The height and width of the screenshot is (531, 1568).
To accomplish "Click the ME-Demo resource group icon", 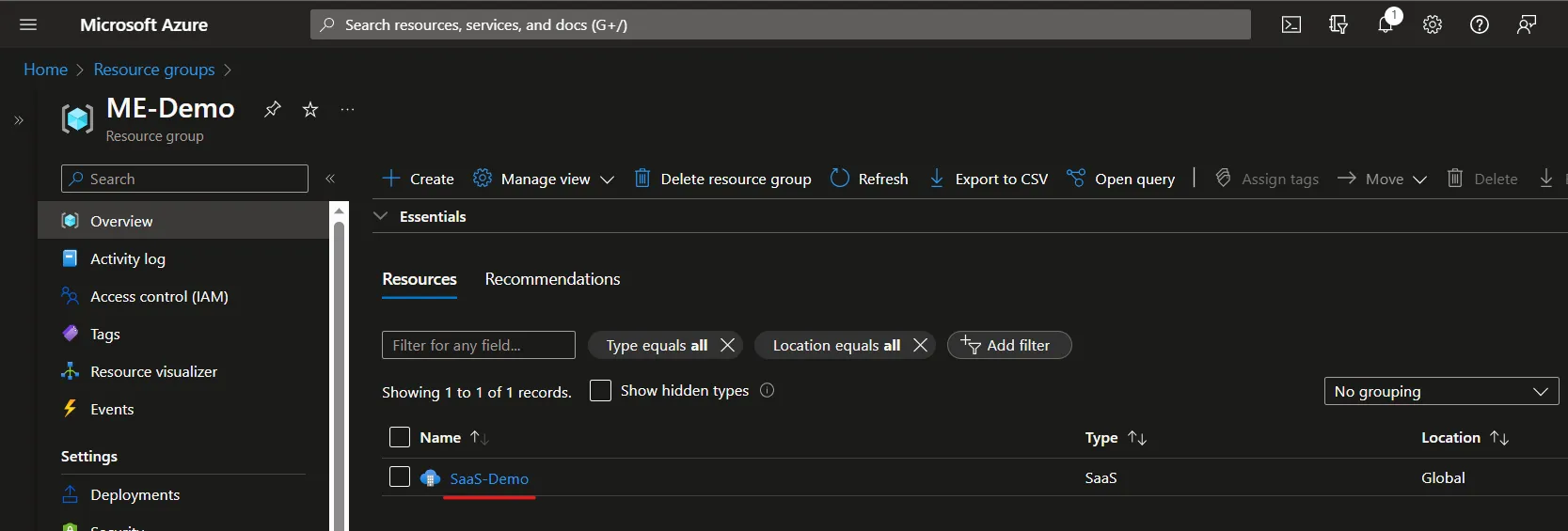I will click(78, 118).
